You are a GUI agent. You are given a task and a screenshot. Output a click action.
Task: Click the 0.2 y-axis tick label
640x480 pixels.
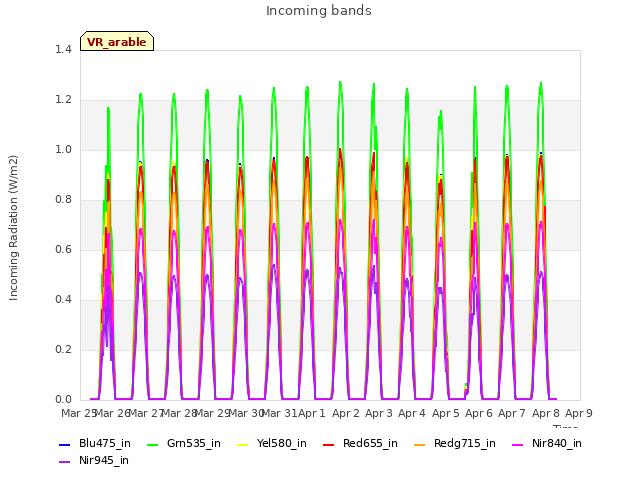[63, 349]
